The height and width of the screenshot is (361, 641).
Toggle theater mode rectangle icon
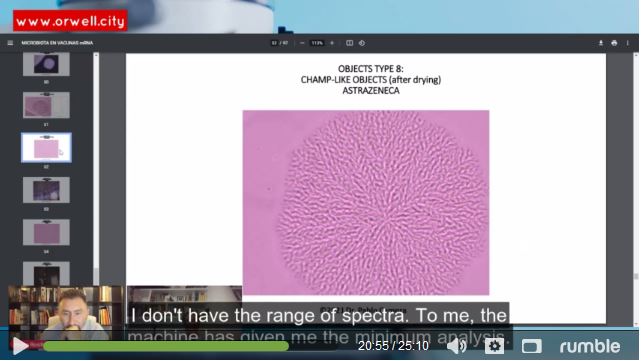pos(531,346)
